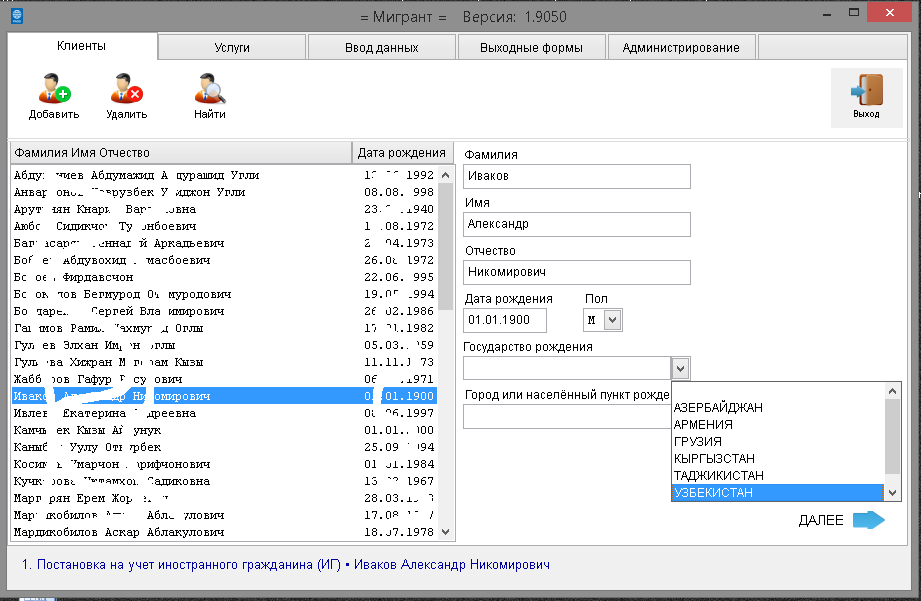The height and width of the screenshot is (601, 921).
Task: Click the application icon in title bar
Action: [15, 17]
